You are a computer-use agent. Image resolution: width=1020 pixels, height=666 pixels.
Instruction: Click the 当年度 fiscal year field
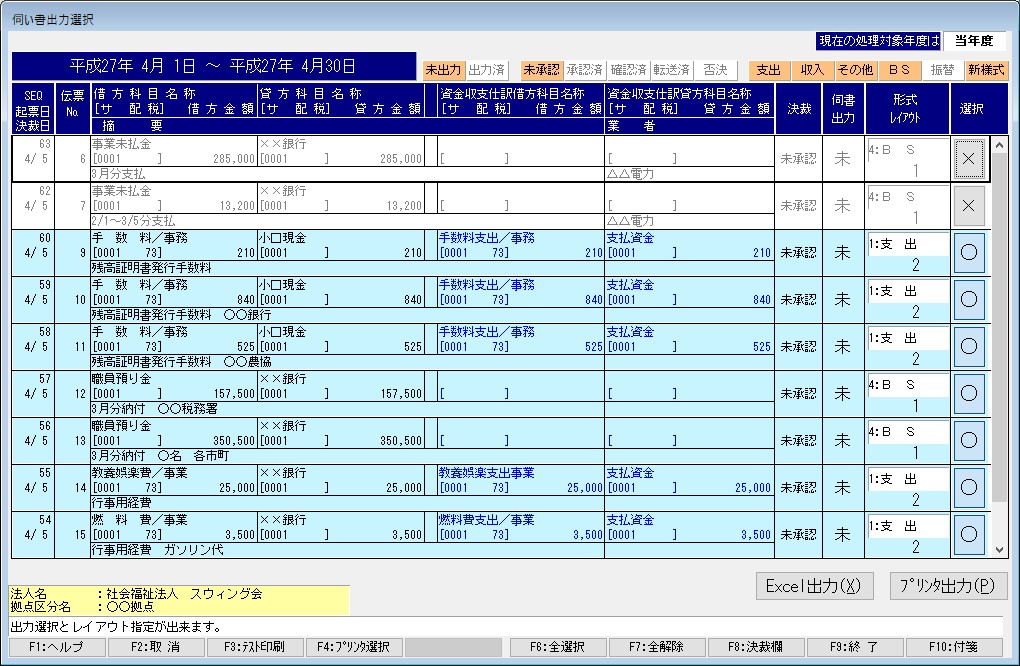click(x=974, y=41)
